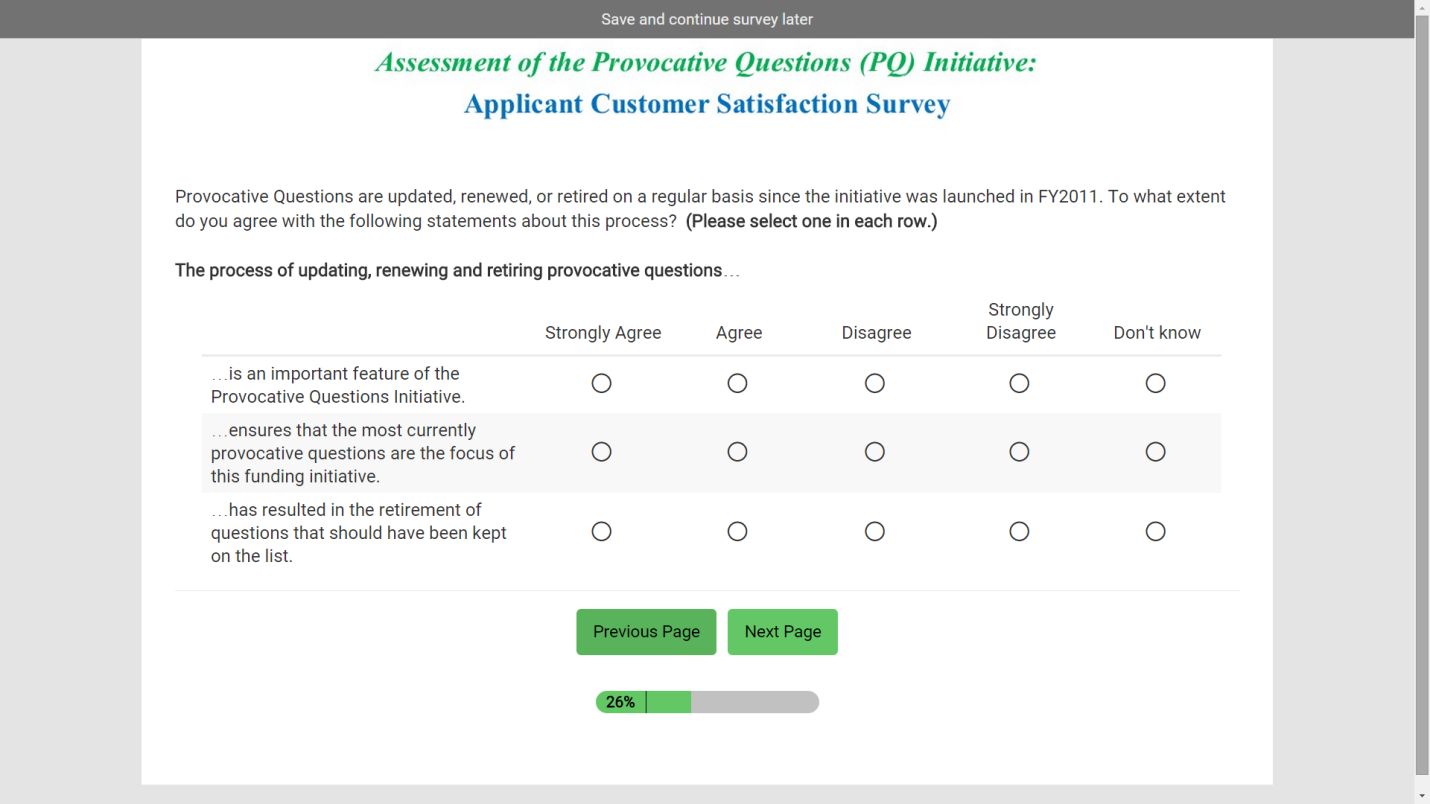This screenshot has width=1430, height=804.
Task: Select Strongly Agree for retirement of questions row
Action: (x=601, y=531)
